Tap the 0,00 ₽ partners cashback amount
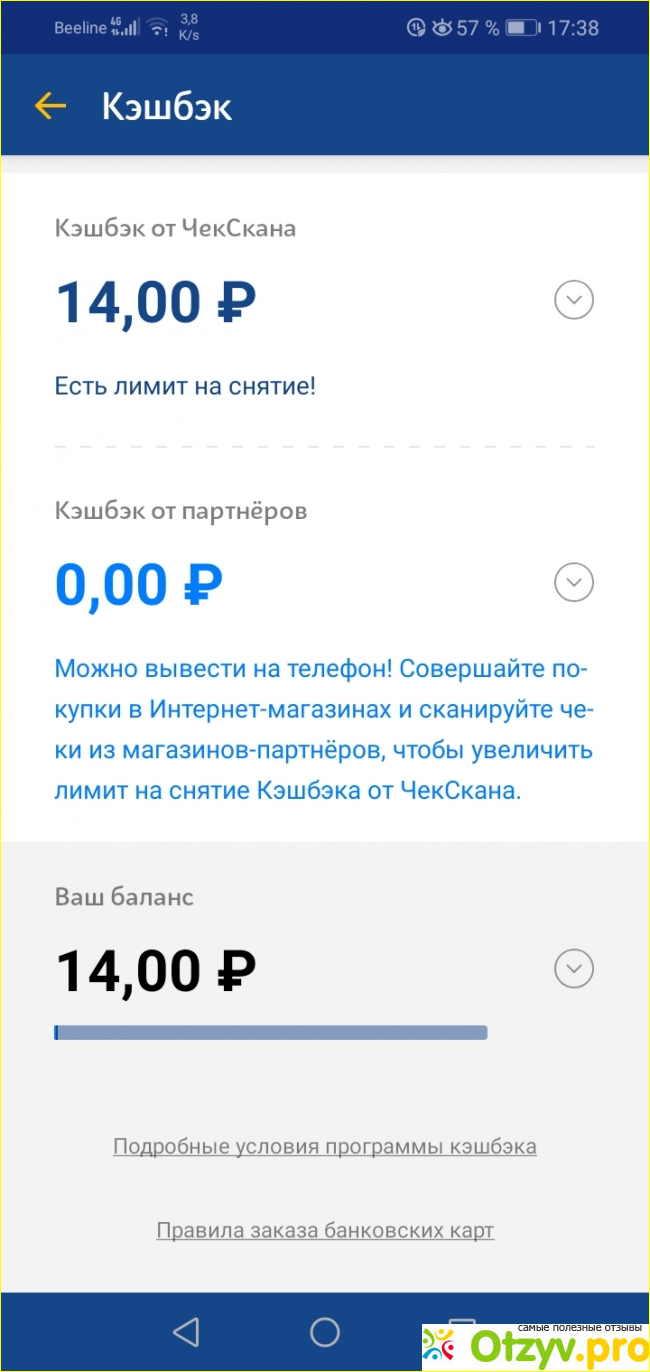 pos(139,584)
